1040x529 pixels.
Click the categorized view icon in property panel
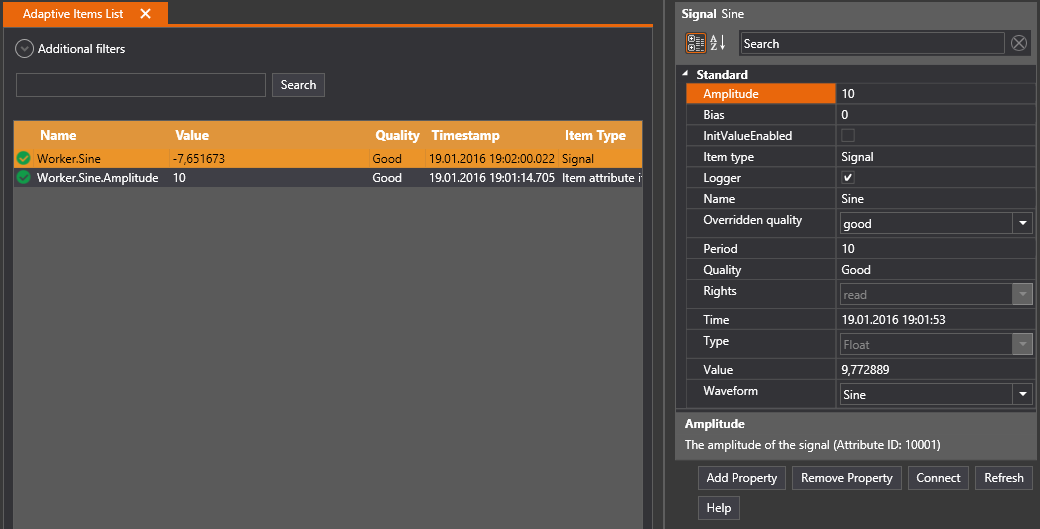(695, 43)
